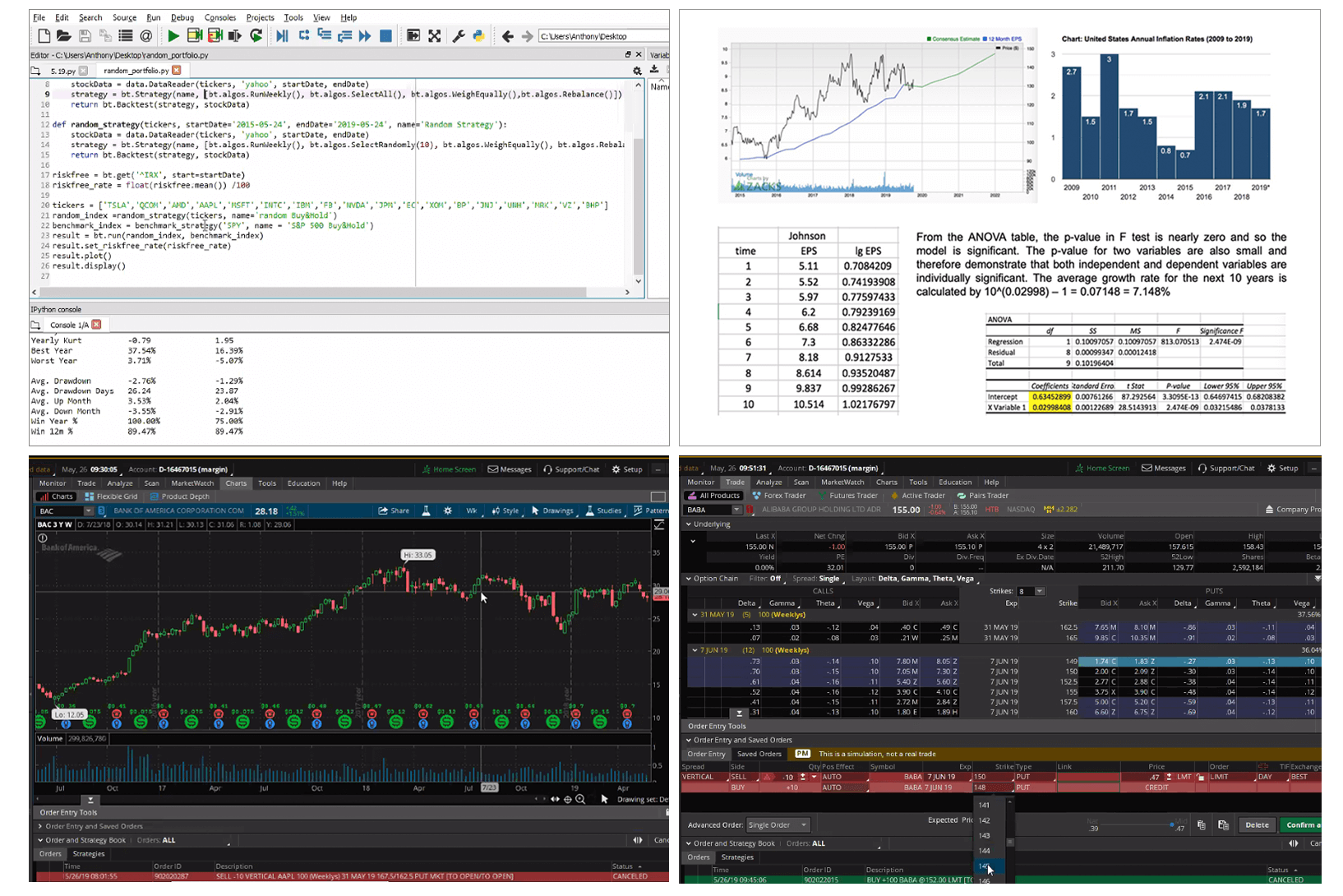Open Studies in the BAC chart toolbar
The width and height of the screenshot is (1343, 896).
603,510
